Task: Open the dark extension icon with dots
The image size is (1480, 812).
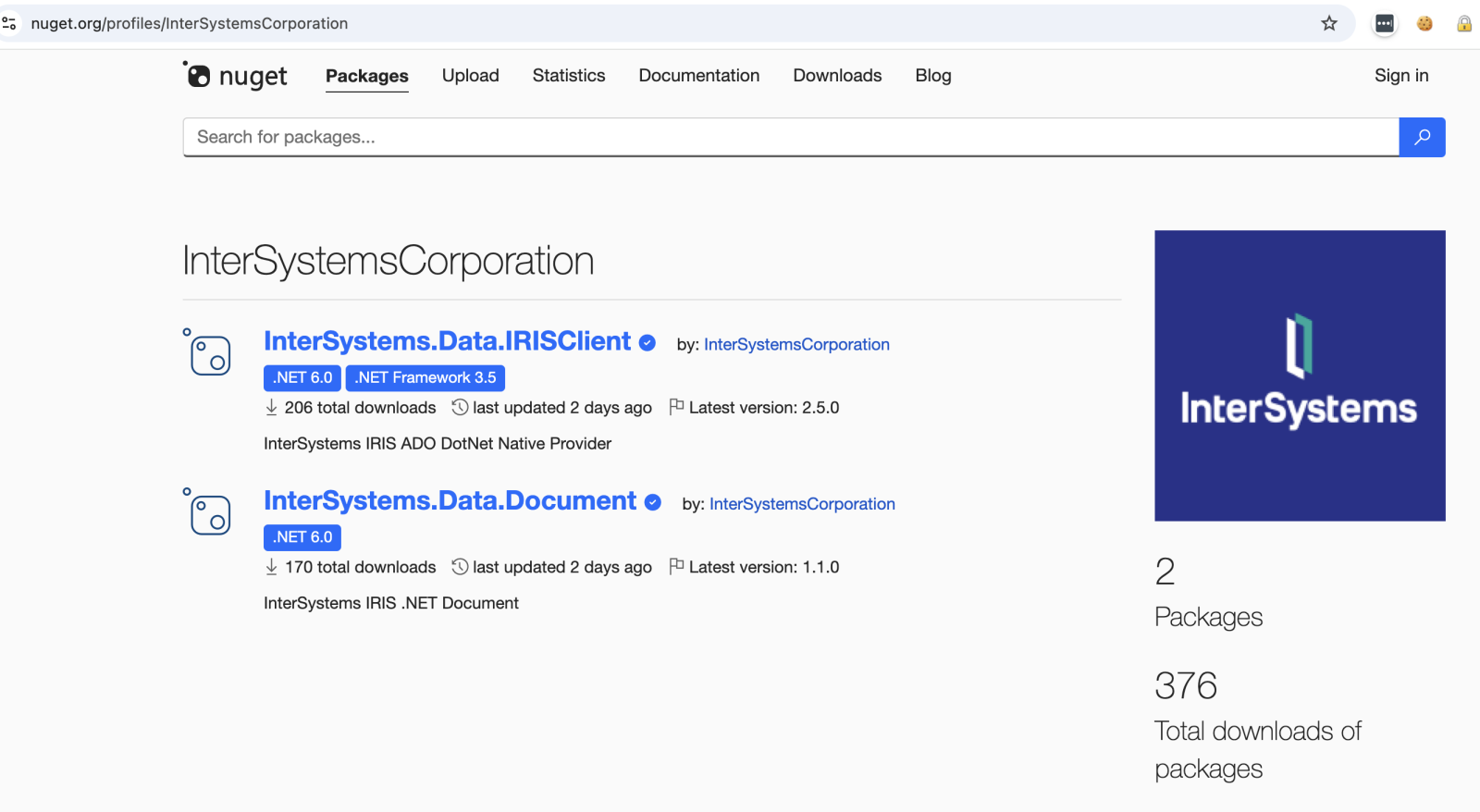Action: 1385,23
